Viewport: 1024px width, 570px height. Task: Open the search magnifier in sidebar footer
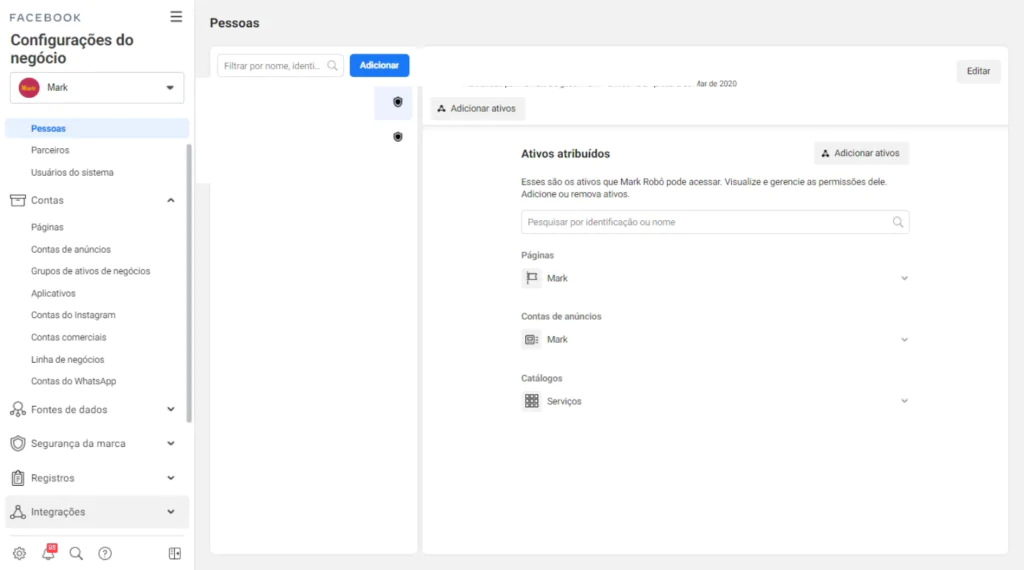coord(76,554)
